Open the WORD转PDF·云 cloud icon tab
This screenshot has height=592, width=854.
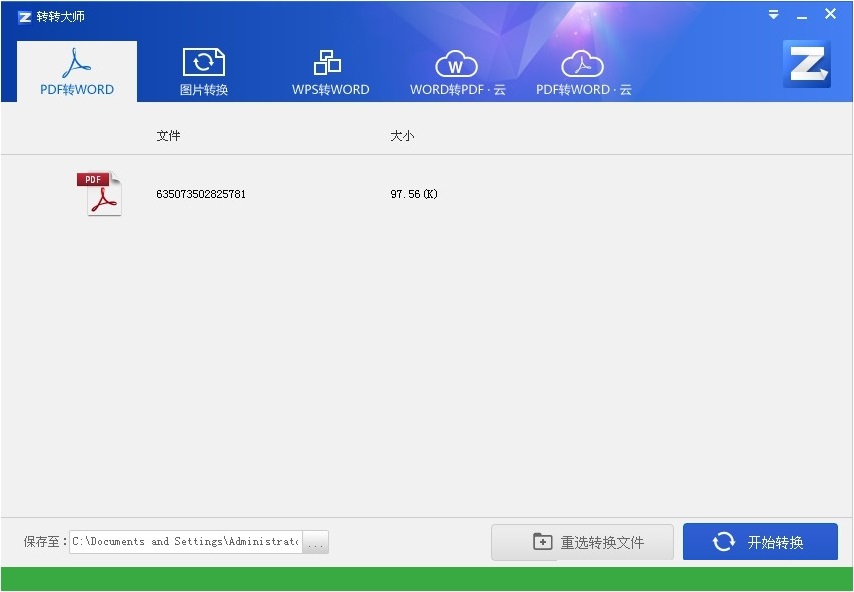pos(457,66)
